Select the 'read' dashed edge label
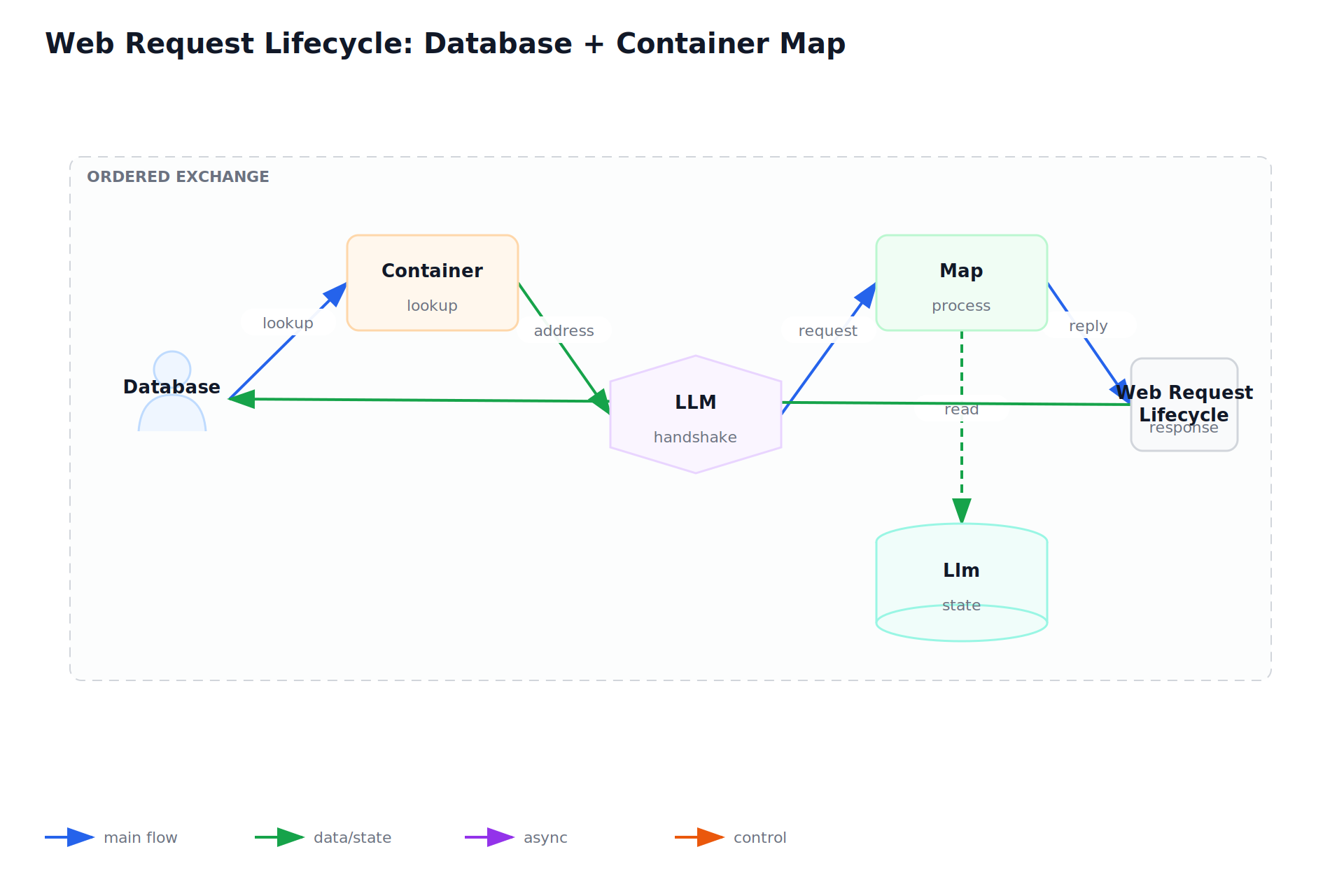Screen dimensions: 1344x896 [962, 409]
